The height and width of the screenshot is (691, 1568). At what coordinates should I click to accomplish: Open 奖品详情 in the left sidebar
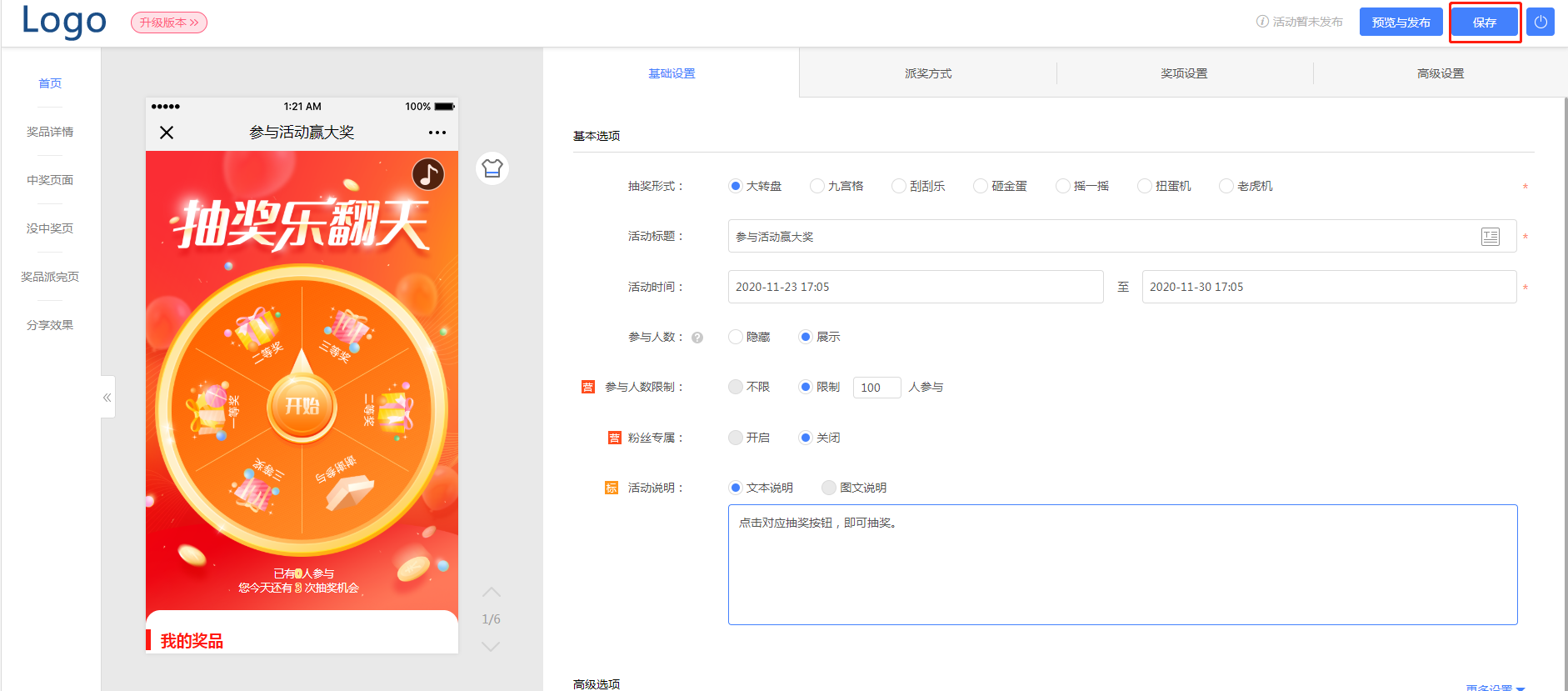coord(50,132)
